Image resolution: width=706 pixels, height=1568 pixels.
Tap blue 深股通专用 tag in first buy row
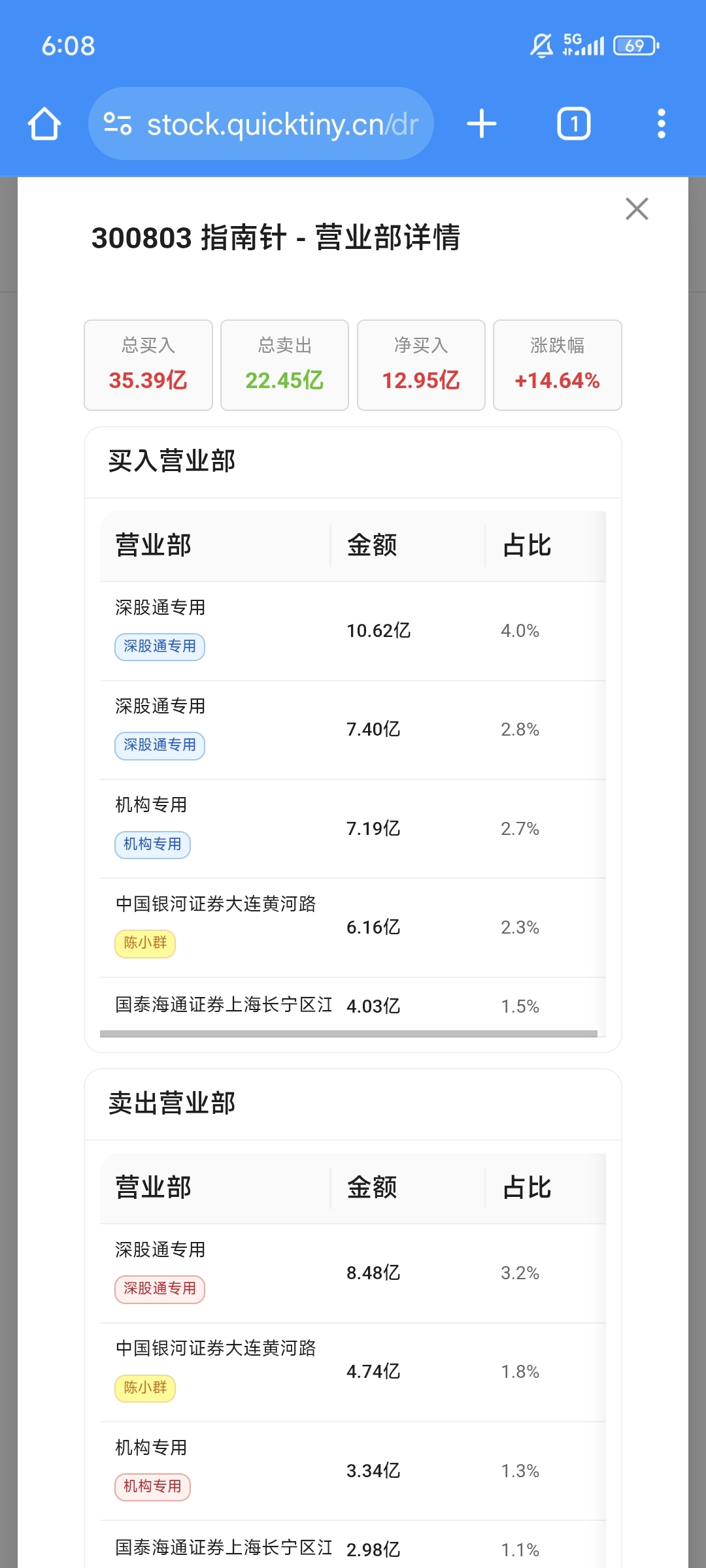(160, 647)
